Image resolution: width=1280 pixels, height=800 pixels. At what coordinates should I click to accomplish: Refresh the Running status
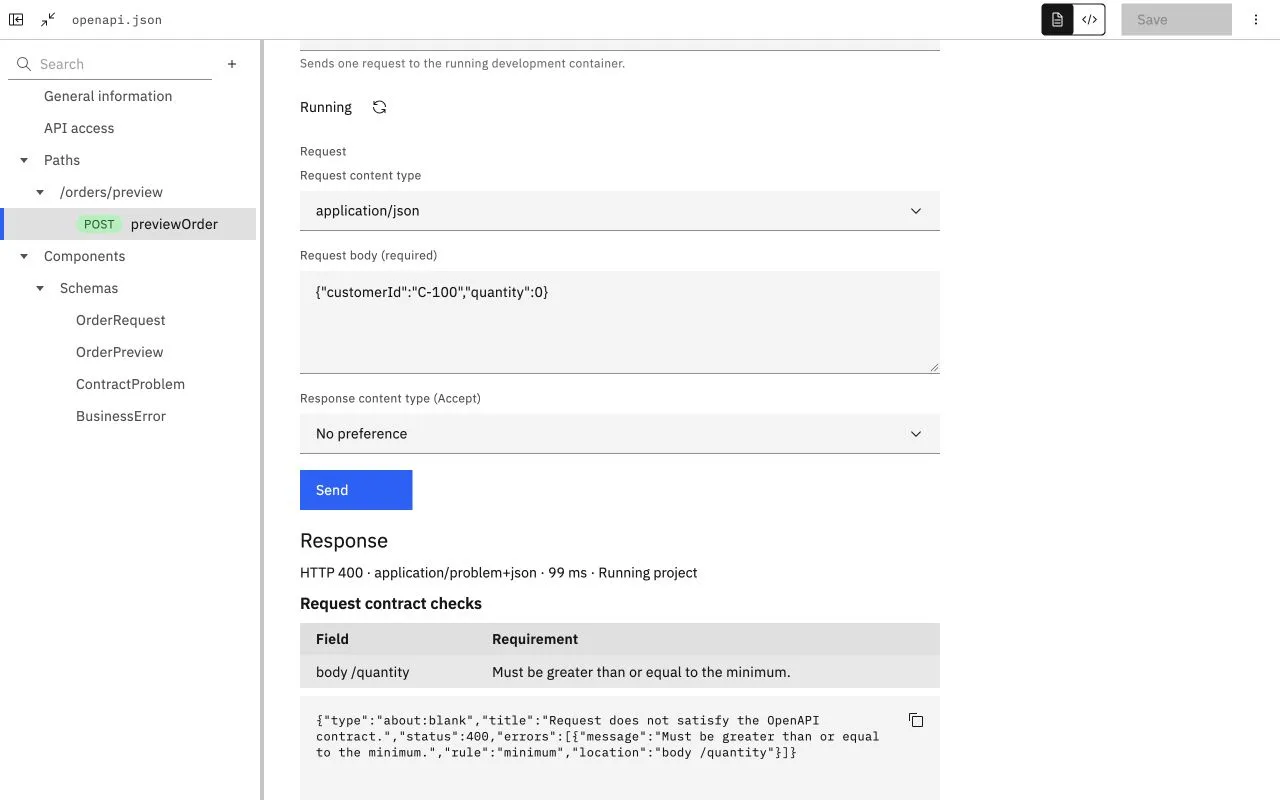click(x=379, y=107)
